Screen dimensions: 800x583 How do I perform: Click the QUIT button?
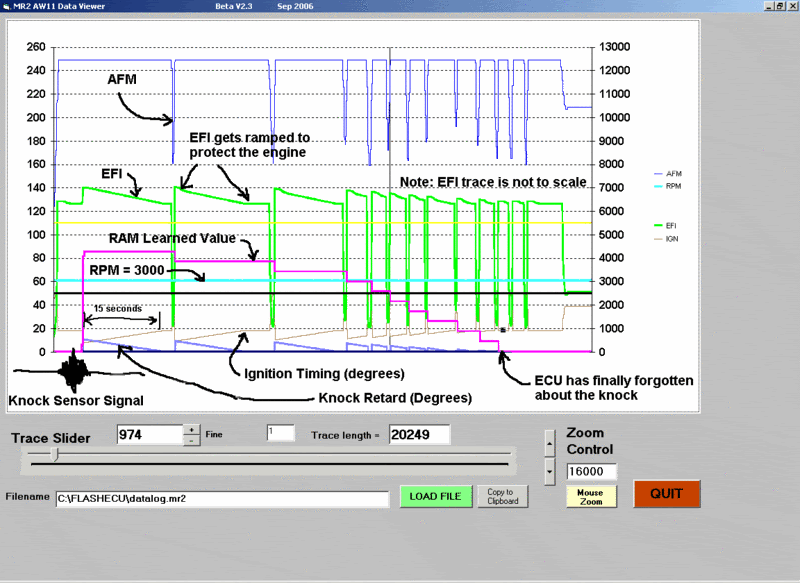point(666,494)
